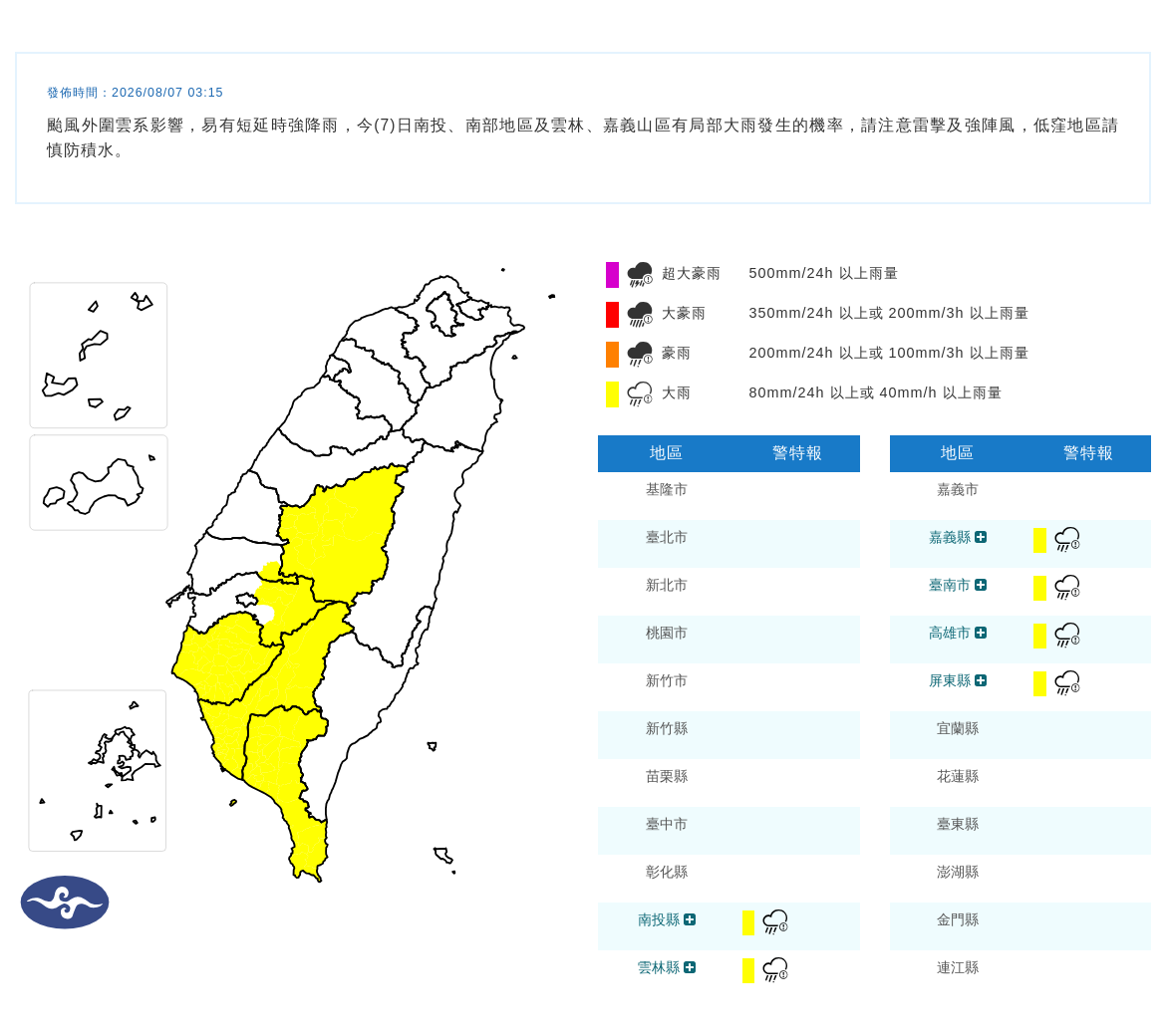This screenshot has height=1036, width=1166.
Task: Click the 臺中市 table row
Action: [x=729, y=831]
